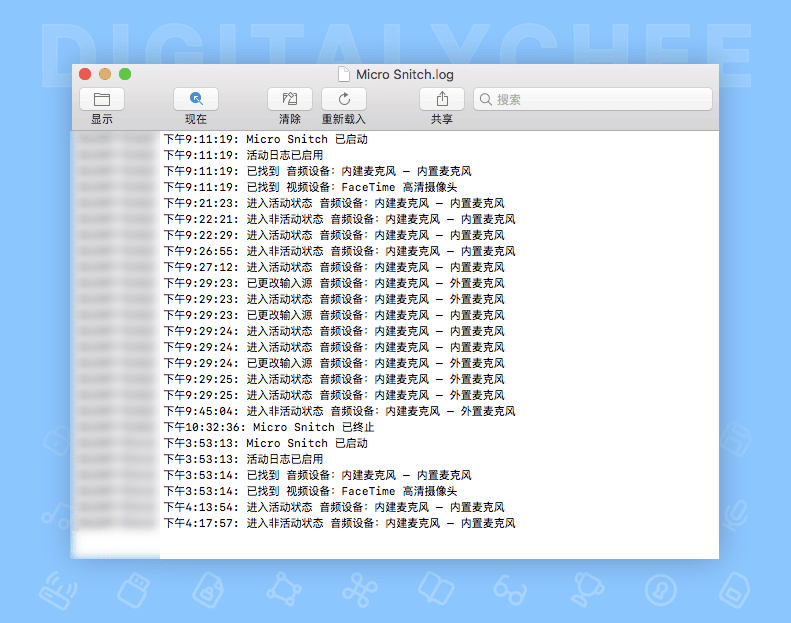
Task: Select line 下午3:53:13: Micro Snitch 已启动
Action: point(265,443)
